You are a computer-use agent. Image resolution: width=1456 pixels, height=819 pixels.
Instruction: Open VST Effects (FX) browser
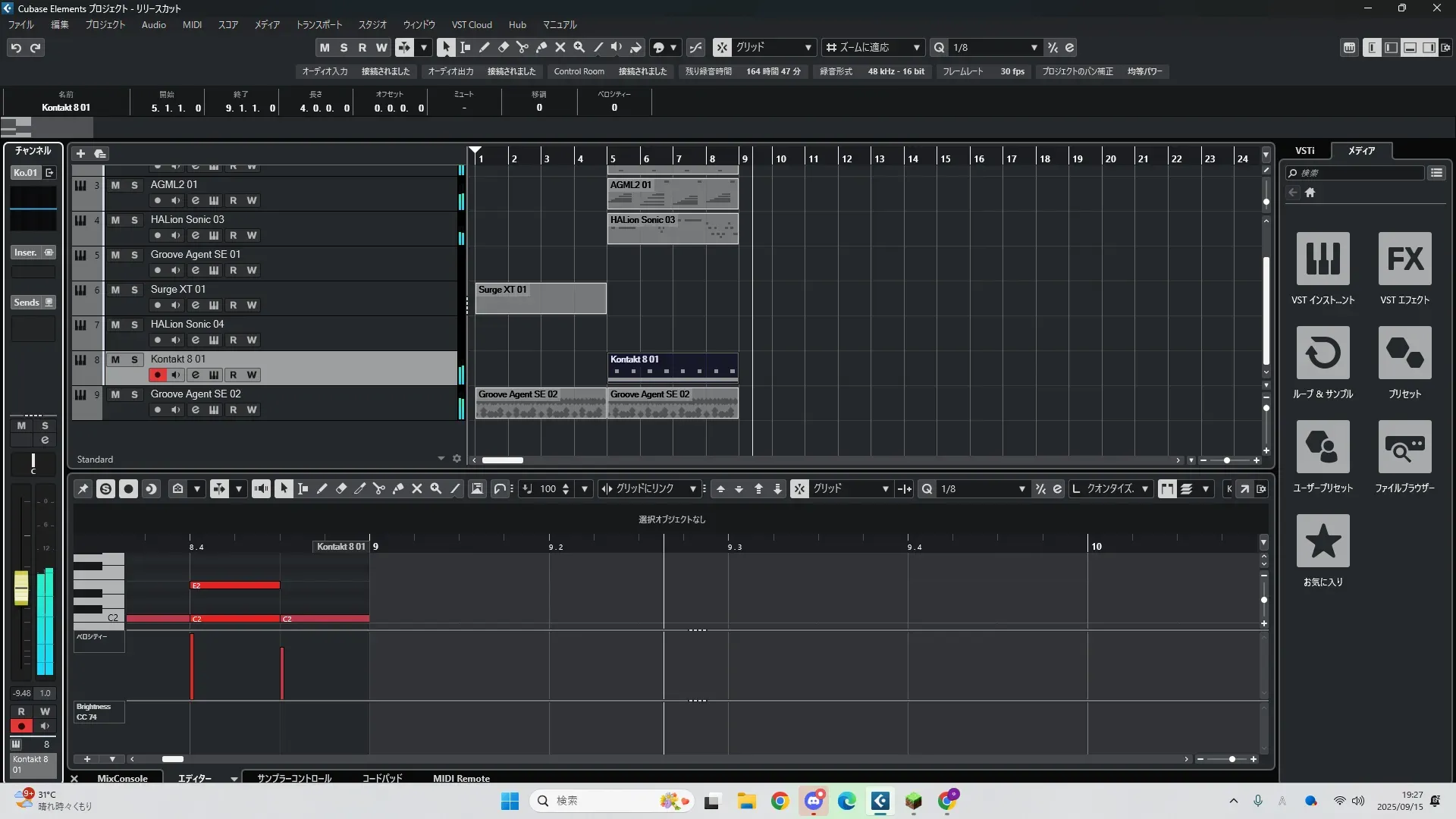pos(1404,259)
